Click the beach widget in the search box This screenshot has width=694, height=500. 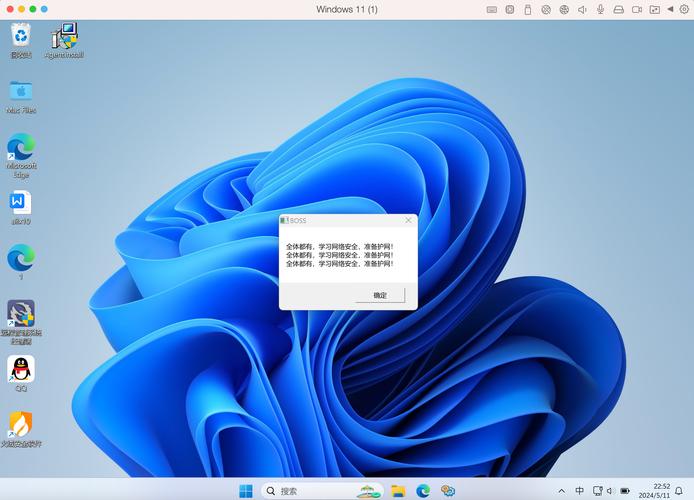[368, 491]
